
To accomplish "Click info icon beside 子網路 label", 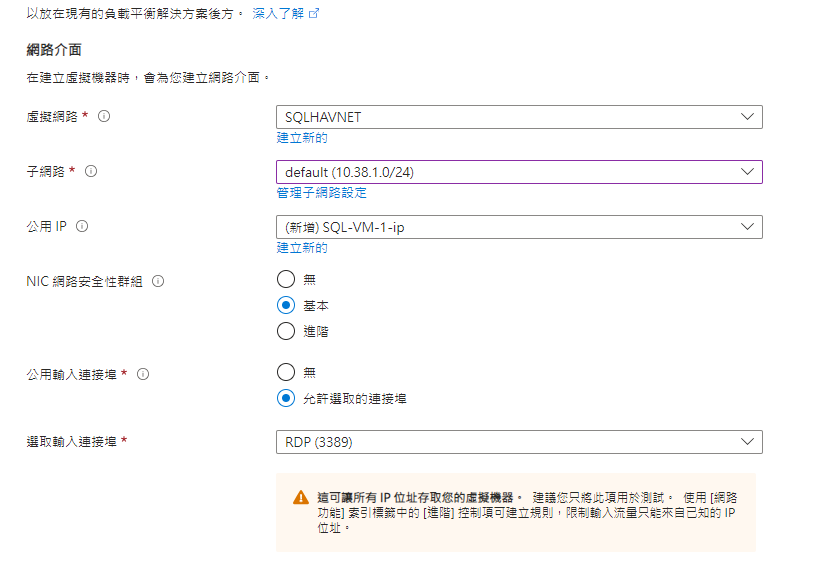I will coord(91,171).
